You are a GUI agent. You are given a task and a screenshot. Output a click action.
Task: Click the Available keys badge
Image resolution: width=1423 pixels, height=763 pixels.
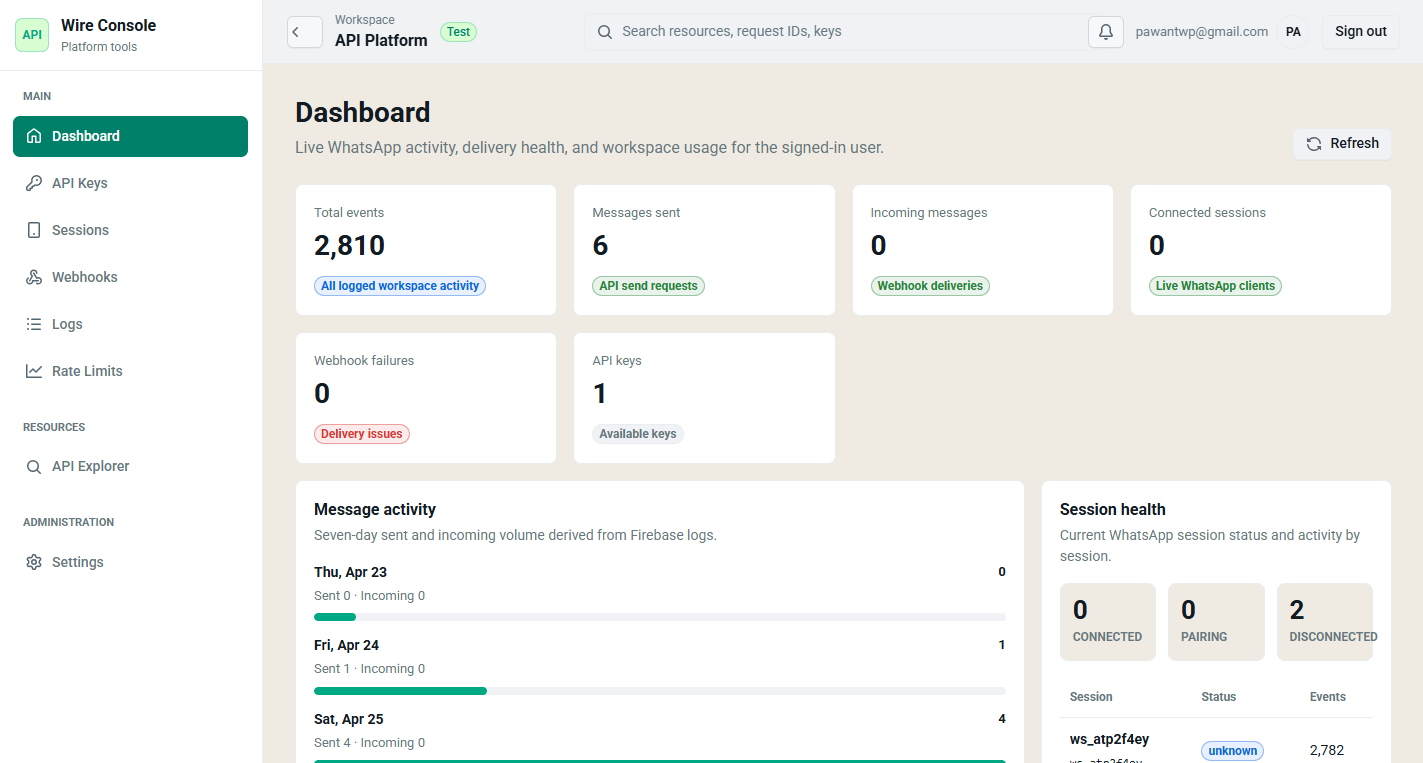[x=638, y=434]
